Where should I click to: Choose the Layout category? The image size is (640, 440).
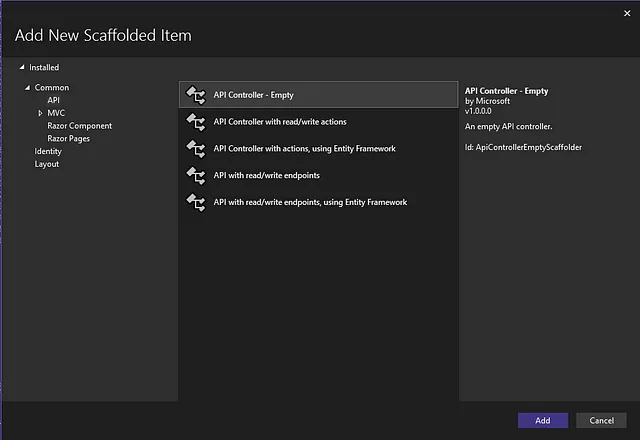pyautogui.click(x=47, y=164)
